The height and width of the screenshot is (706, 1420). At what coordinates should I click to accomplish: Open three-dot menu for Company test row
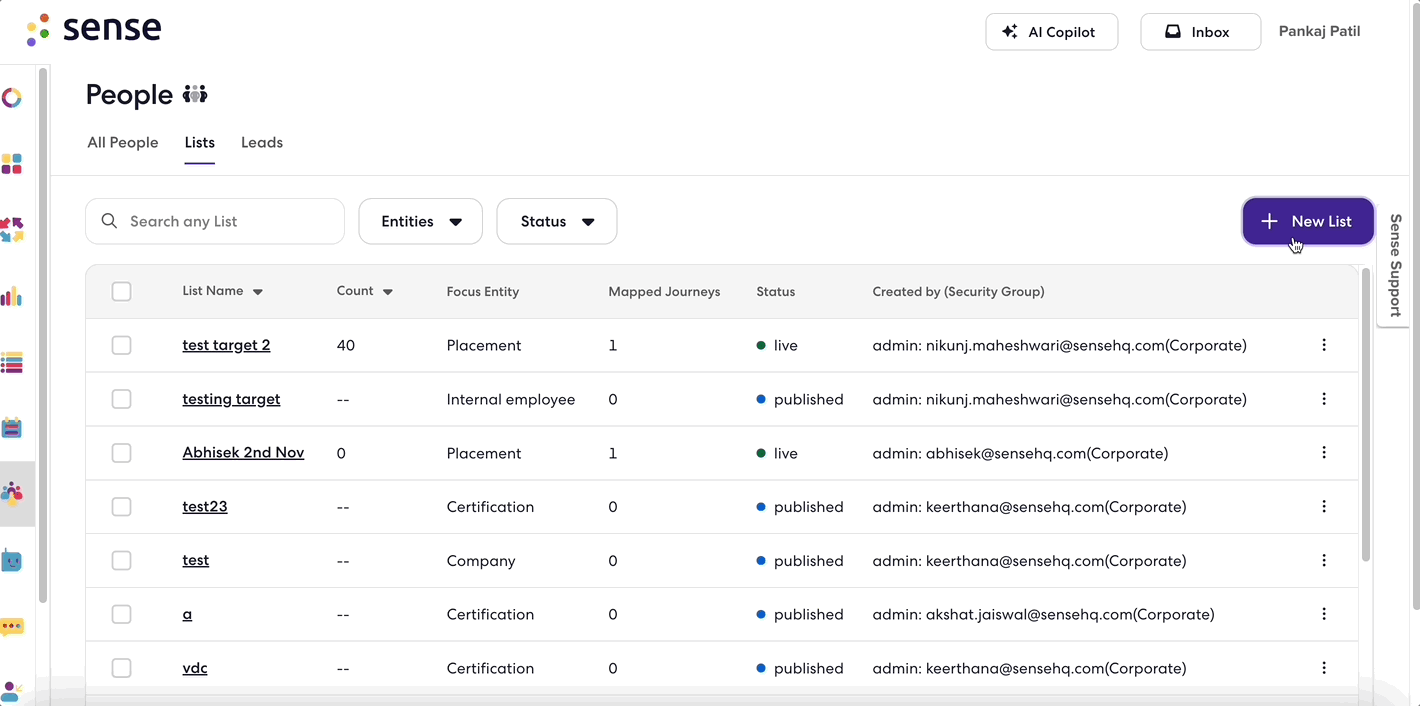click(x=1324, y=561)
